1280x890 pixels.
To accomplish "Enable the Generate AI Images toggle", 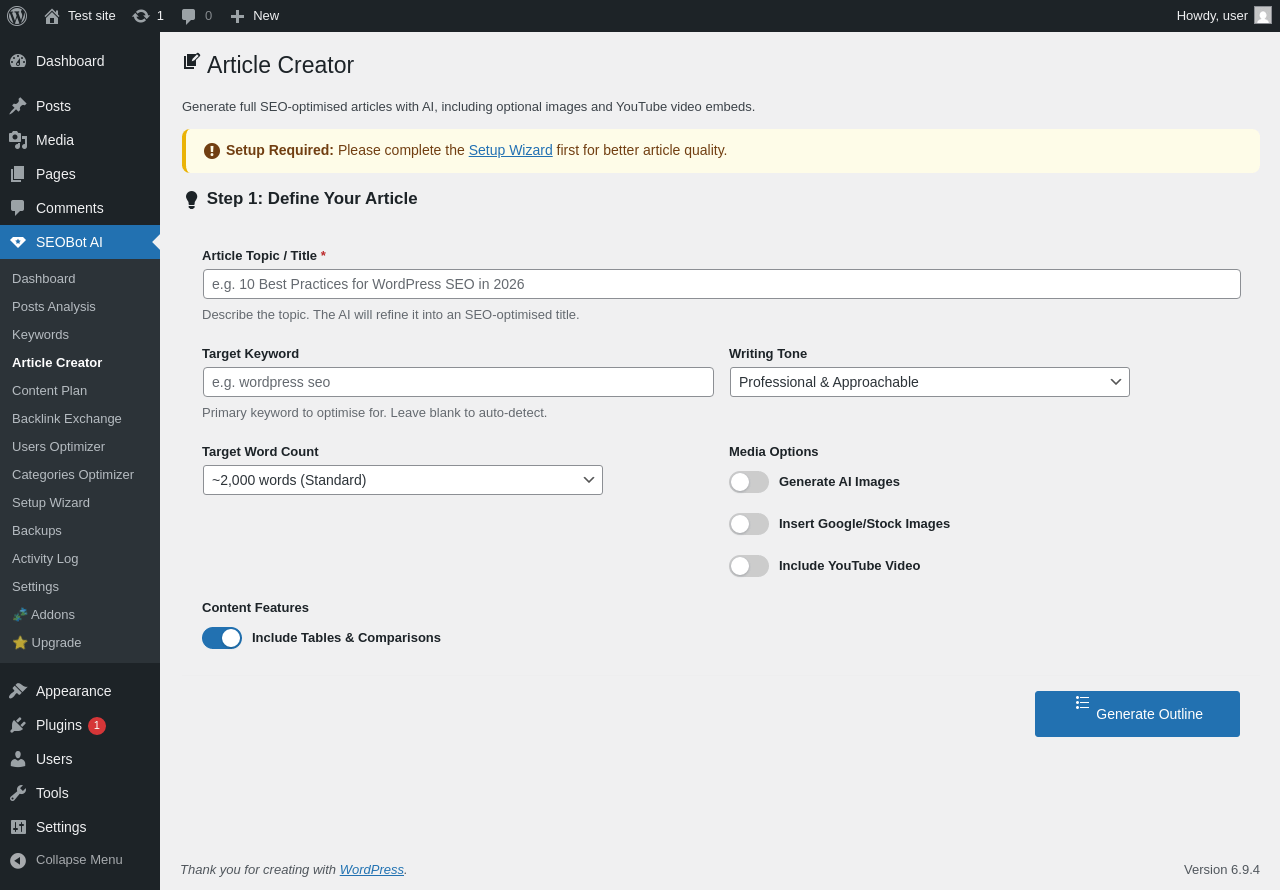I will point(749,482).
